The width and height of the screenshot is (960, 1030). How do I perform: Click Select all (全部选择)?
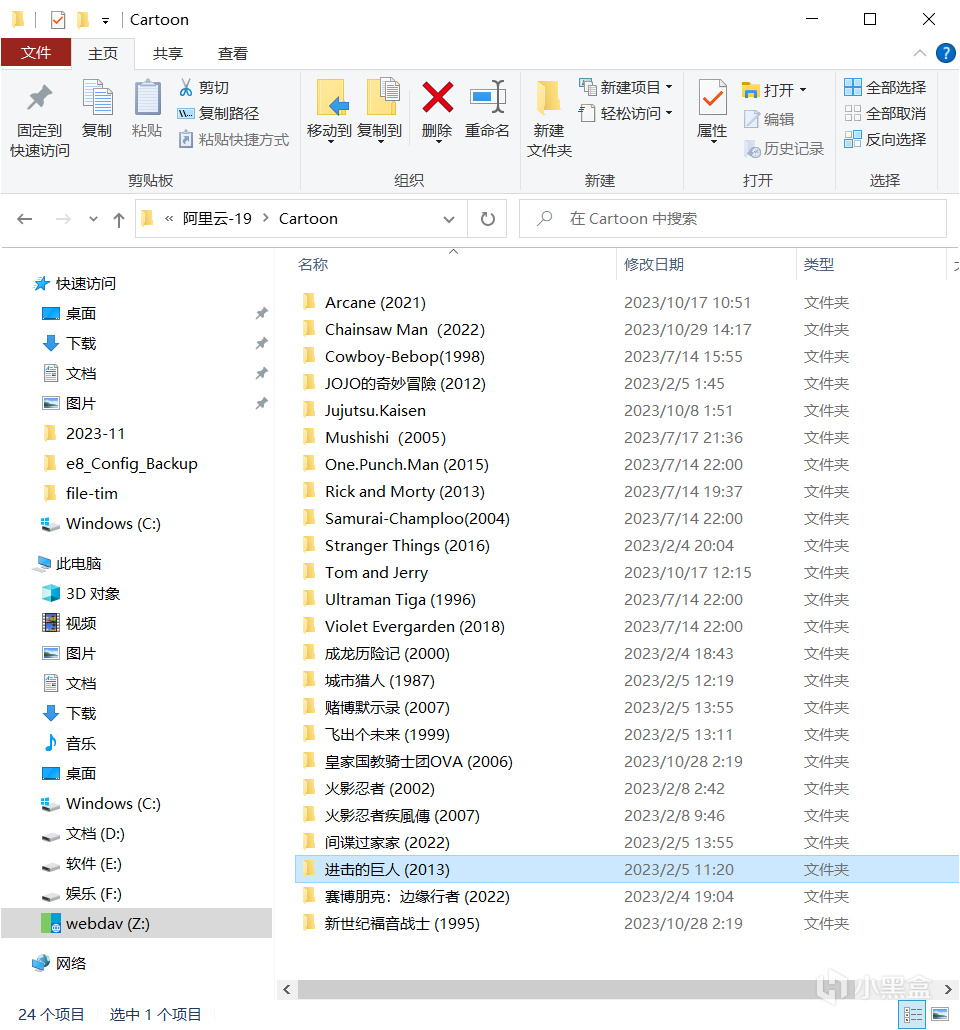click(x=884, y=87)
